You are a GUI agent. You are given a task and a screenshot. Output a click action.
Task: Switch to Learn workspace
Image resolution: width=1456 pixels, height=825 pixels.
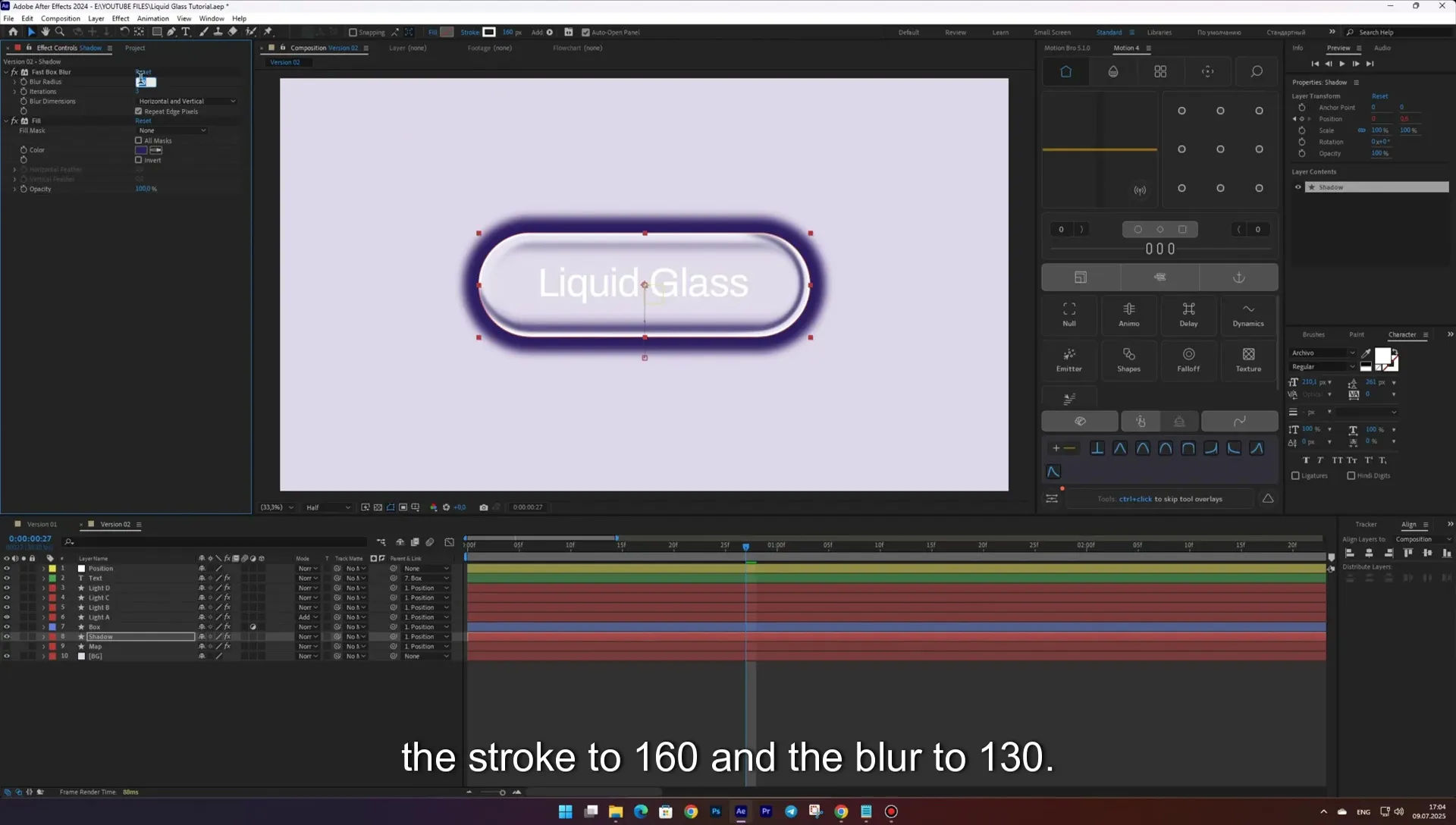(1000, 33)
